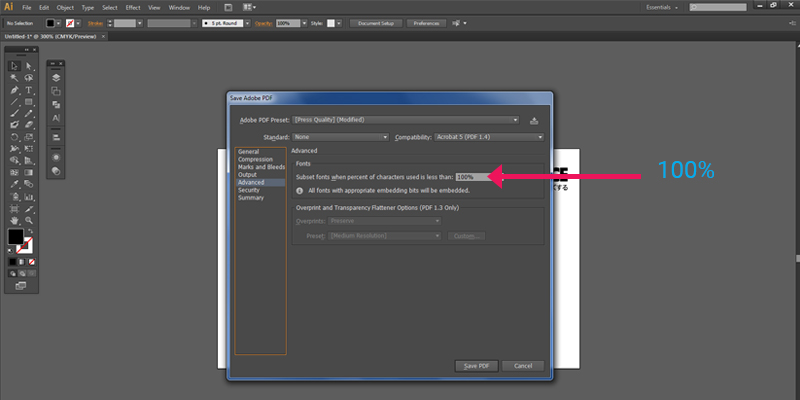Image resolution: width=800 pixels, height=400 pixels.
Task: Select the Magic Wand tool
Action: (x=14, y=78)
